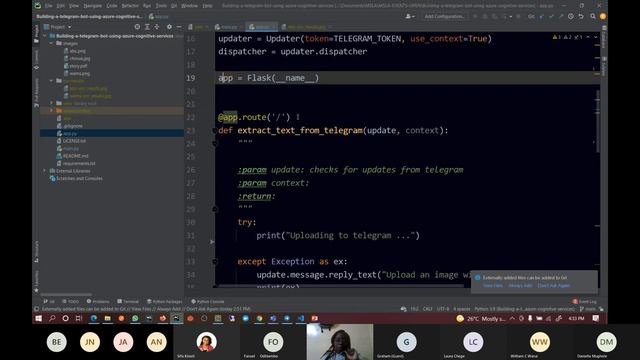Open Project panel settings gear
The height and width of the screenshot is (360, 640).
coord(169,27)
